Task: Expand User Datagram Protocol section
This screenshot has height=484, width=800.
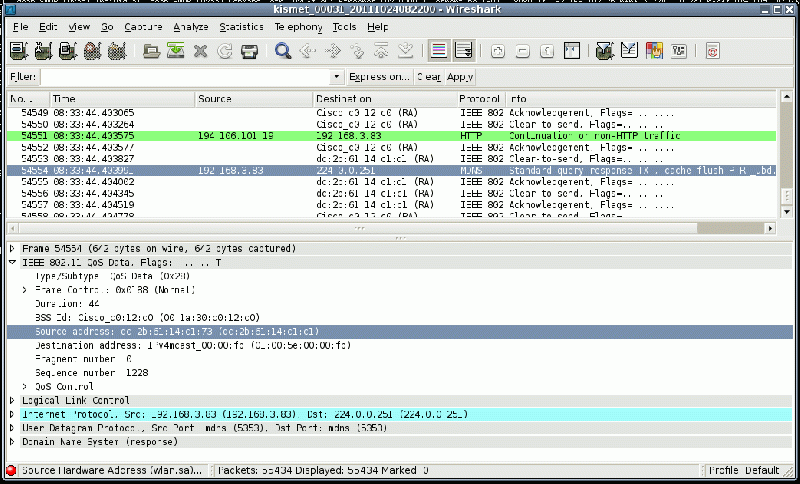Action: coord(12,428)
